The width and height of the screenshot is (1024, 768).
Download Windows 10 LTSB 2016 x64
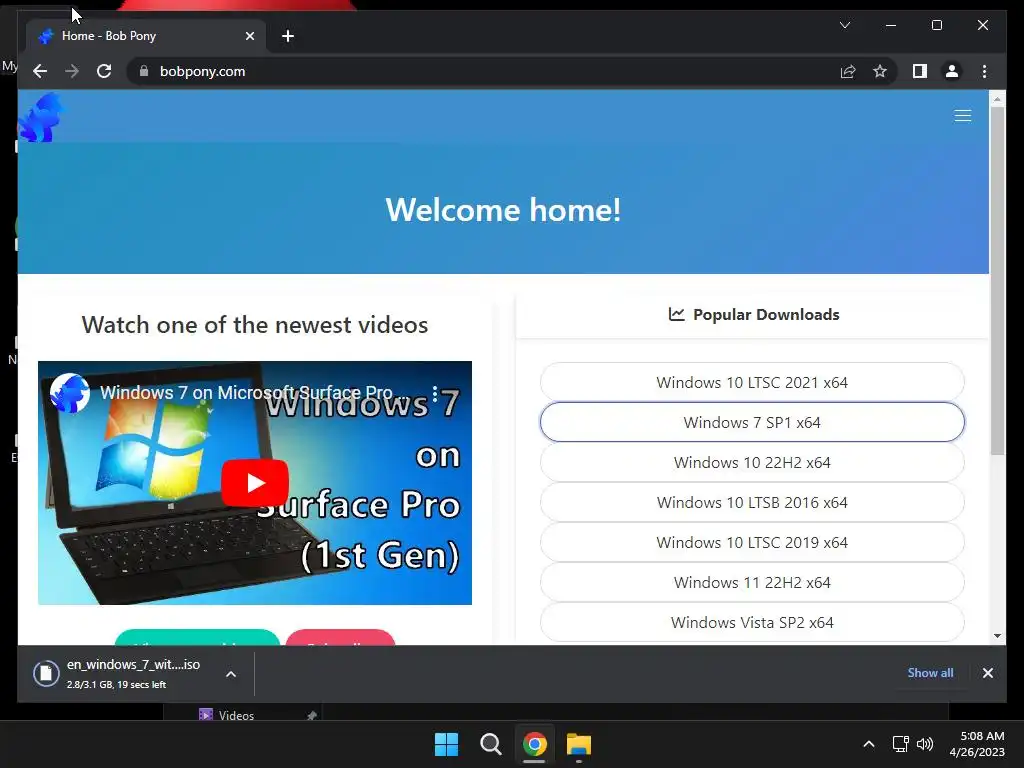(x=752, y=502)
